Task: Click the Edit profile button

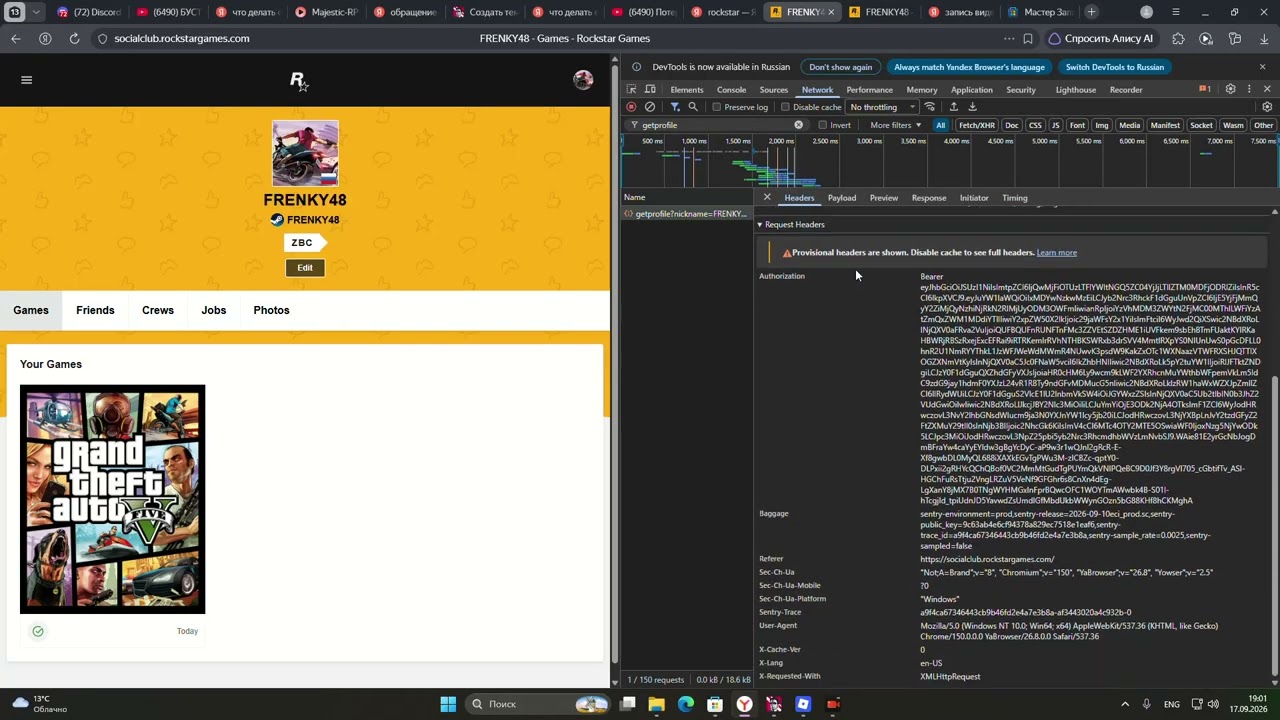Action: click(305, 268)
